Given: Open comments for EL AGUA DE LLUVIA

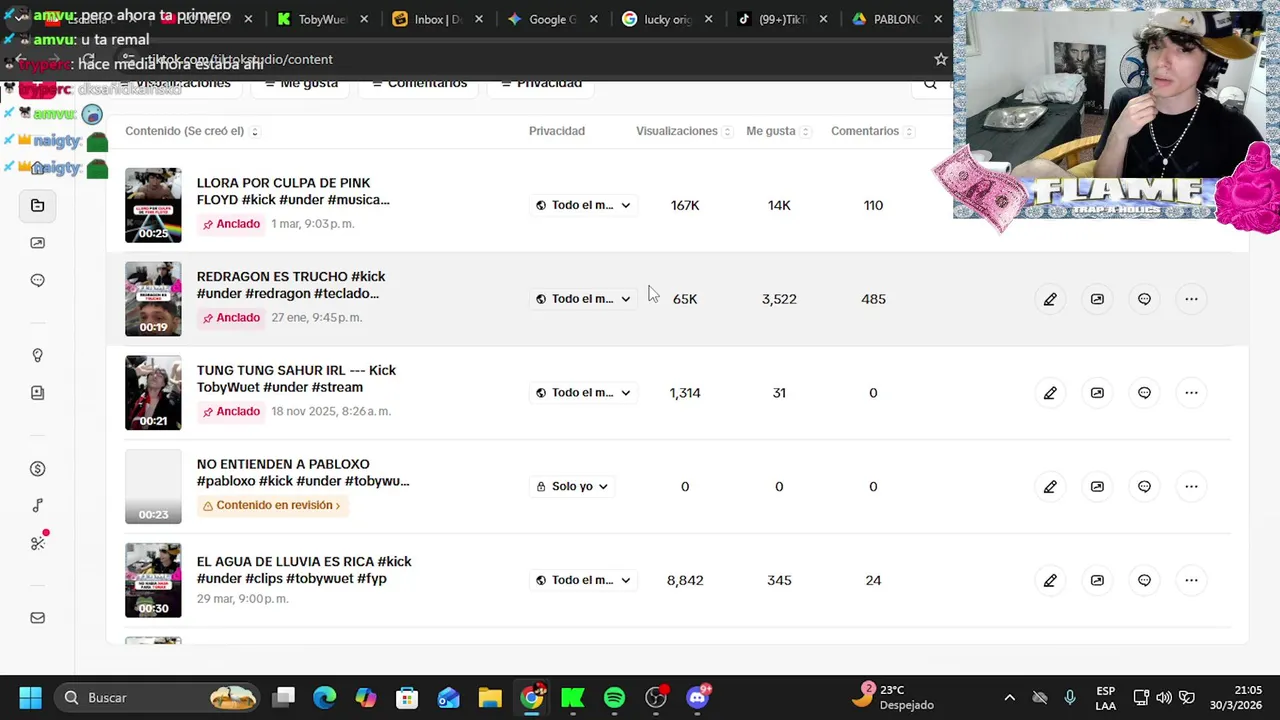Looking at the screenshot, I should 1144,580.
